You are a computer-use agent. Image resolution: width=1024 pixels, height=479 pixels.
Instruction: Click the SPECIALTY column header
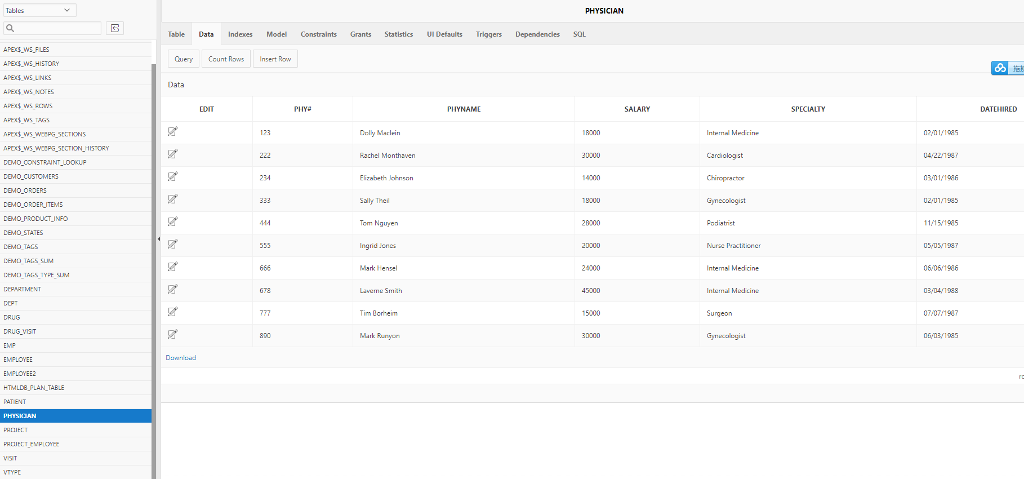click(808, 109)
